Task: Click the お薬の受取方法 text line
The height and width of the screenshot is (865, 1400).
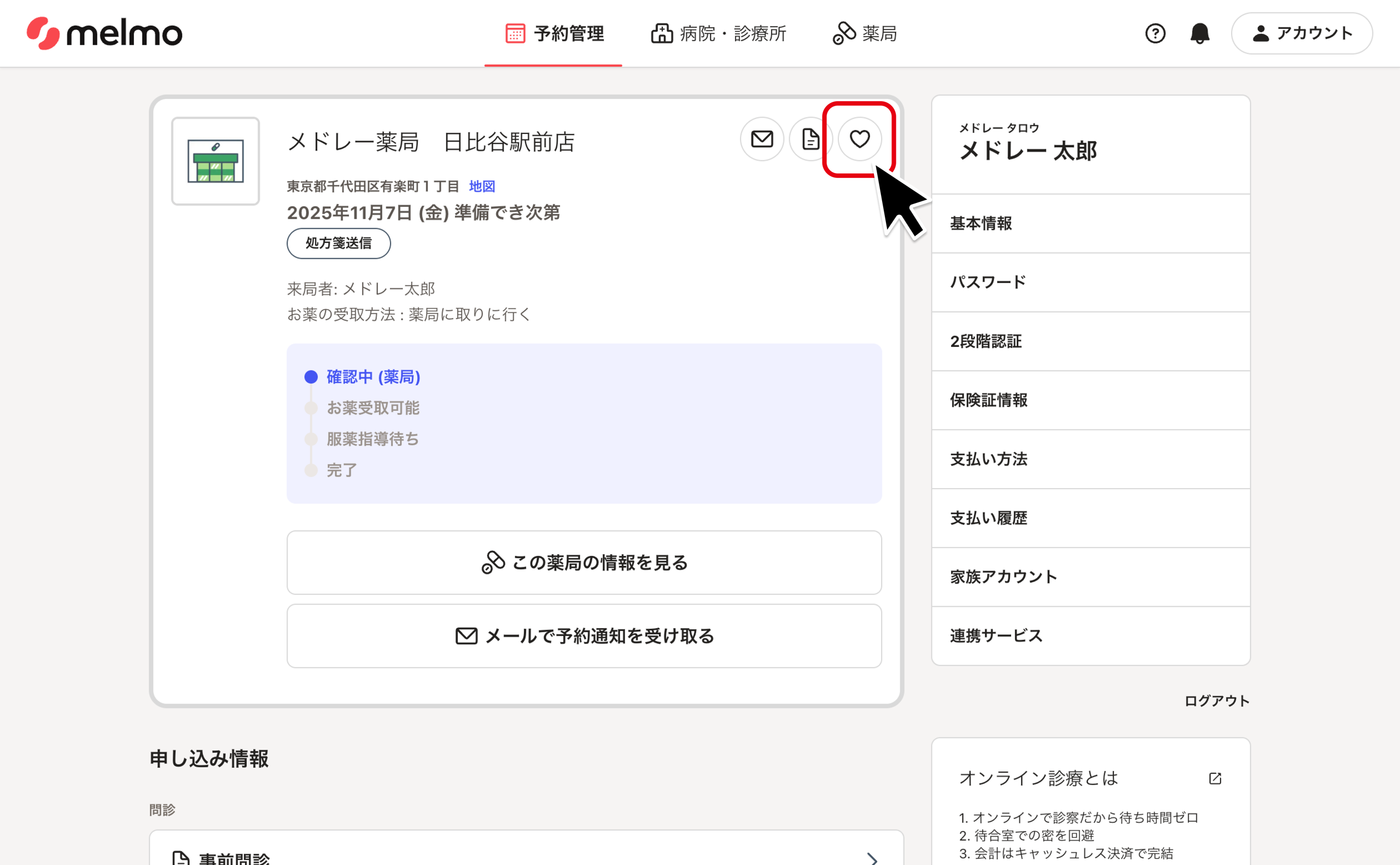Action: [409, 314]
